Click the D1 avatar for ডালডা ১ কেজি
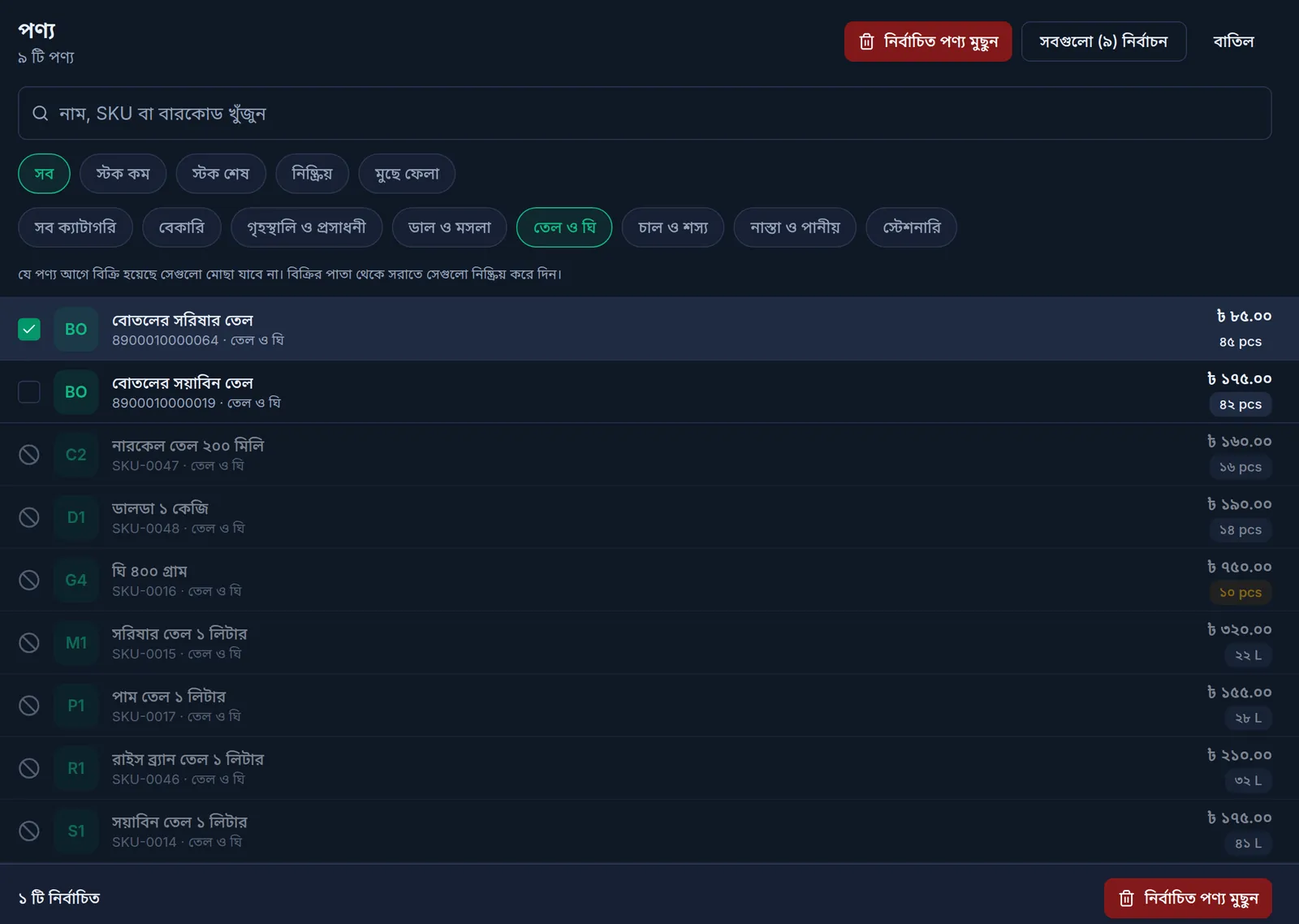The image size is (1299, 924). click(x=76, y=517)
